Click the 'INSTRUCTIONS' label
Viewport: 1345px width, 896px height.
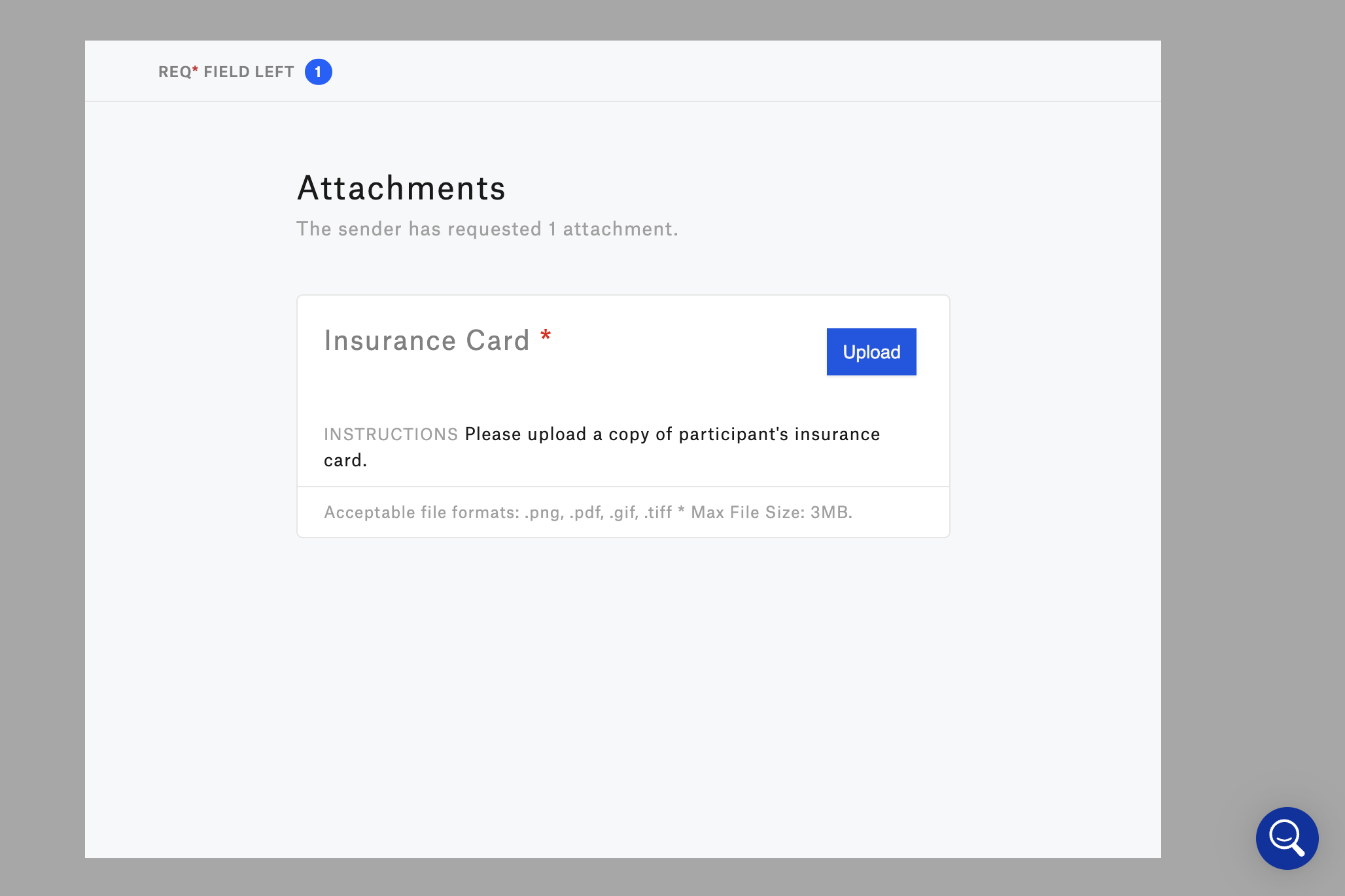(391, 434)
